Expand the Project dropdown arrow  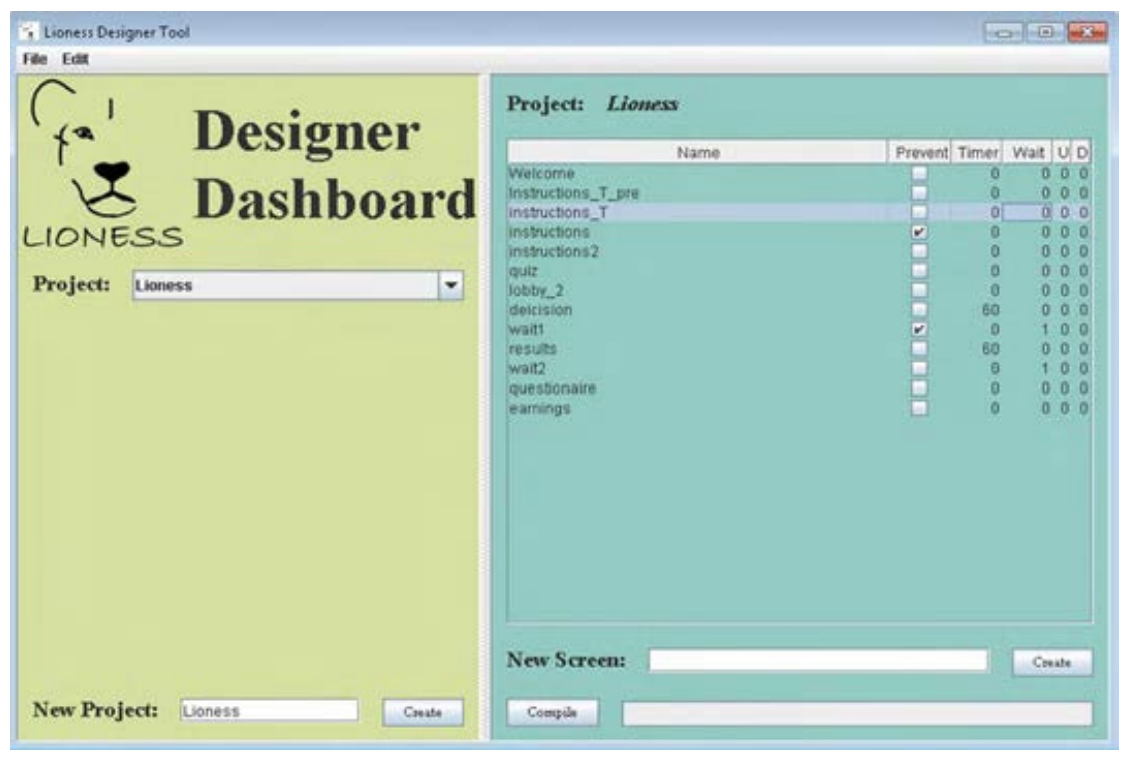(451, 285)
